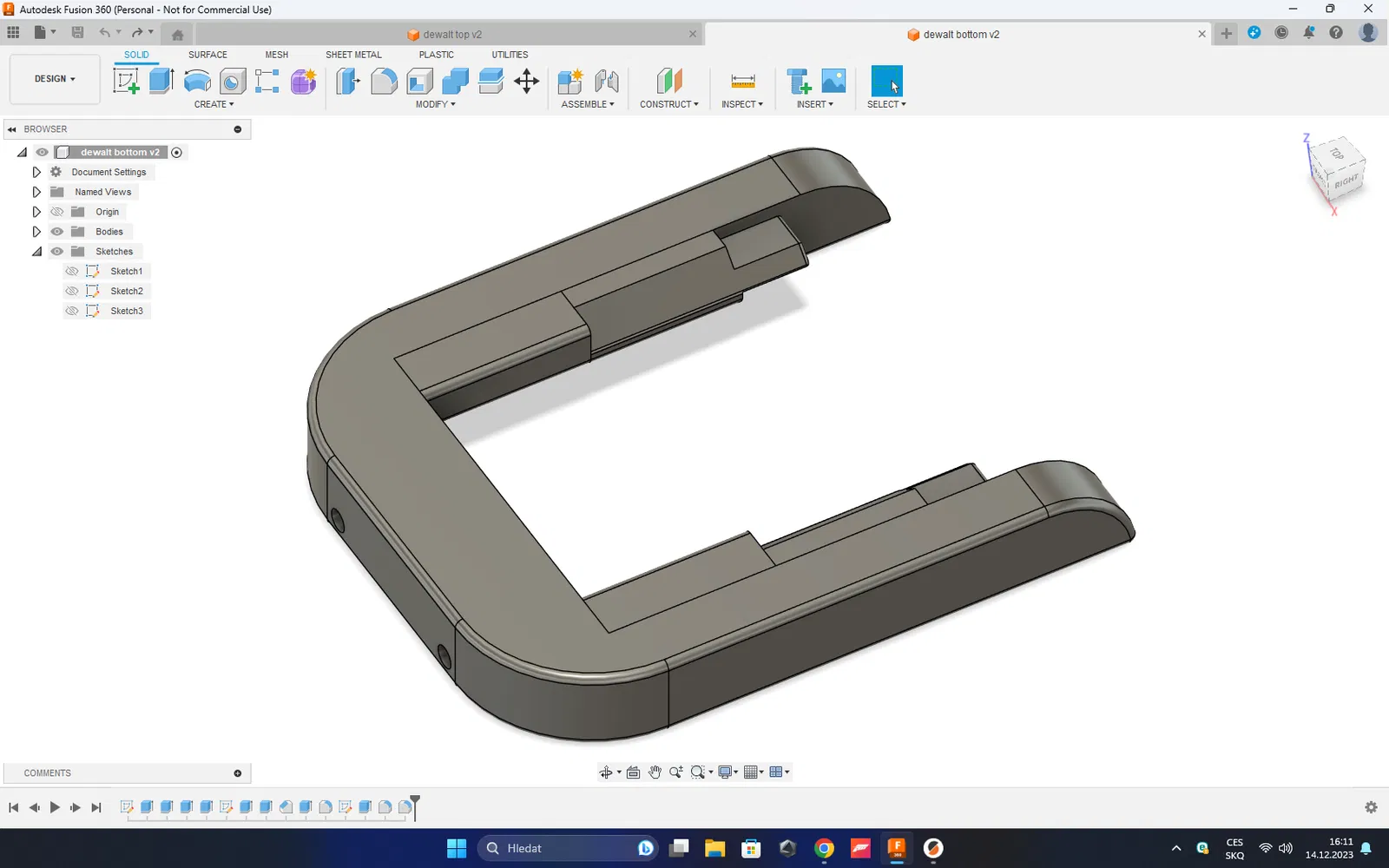Screen dimensions: 1389x868
Task: Open the DESIGN workspace dropdown
Action: click(x=55, y=79)
